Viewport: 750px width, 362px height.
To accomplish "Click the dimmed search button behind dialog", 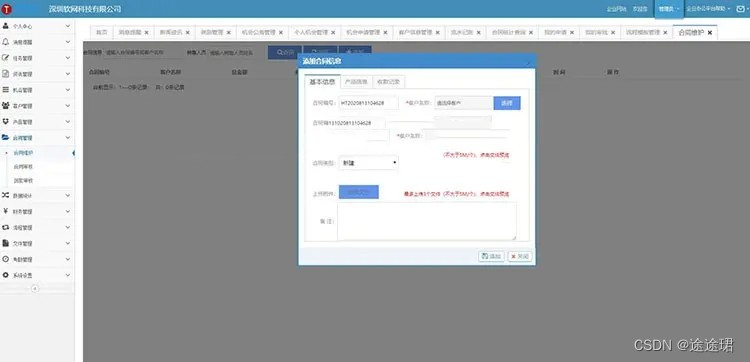I will click(x=285, y=53).
